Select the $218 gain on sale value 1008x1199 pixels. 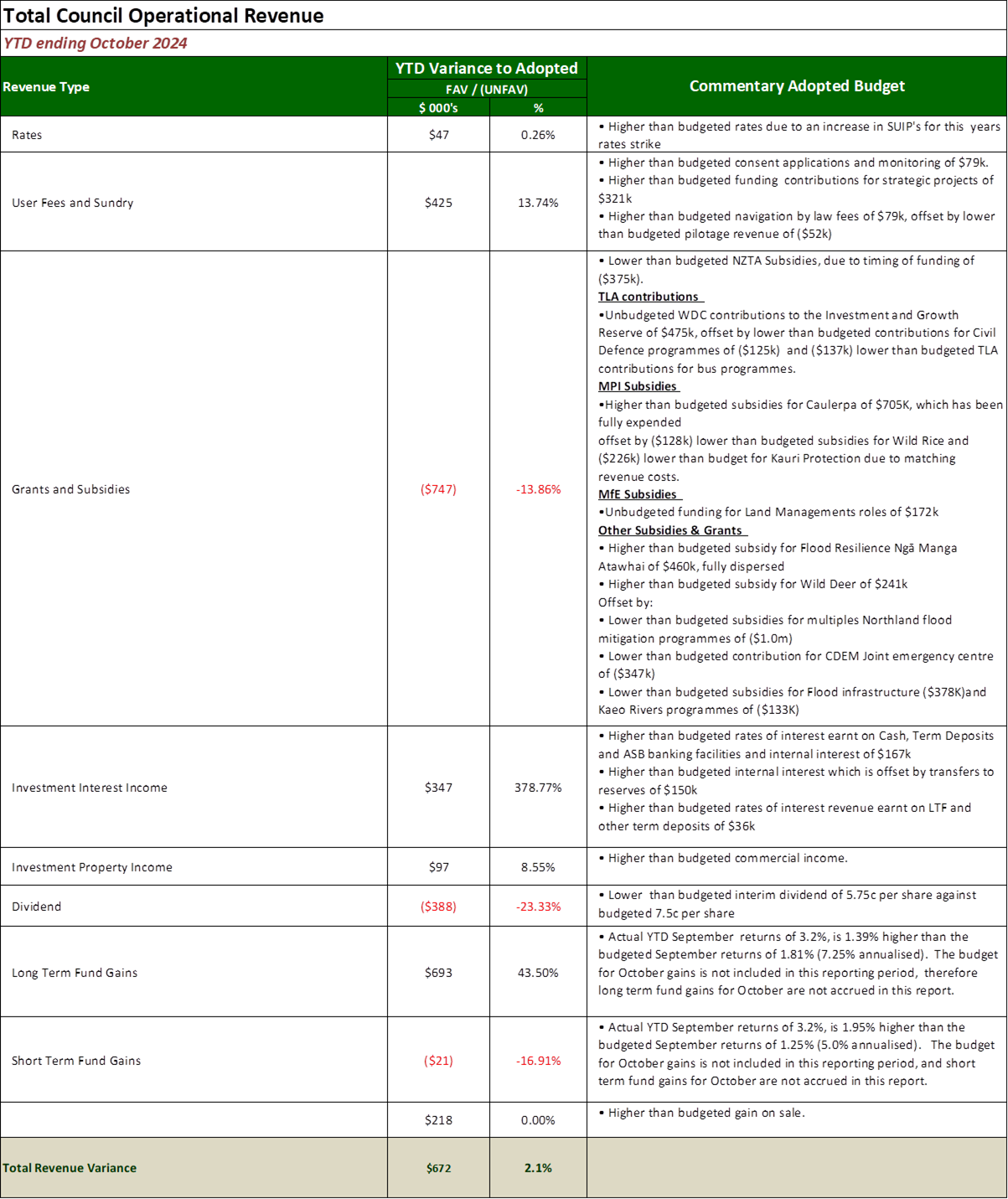click(x=438, y=1120)
